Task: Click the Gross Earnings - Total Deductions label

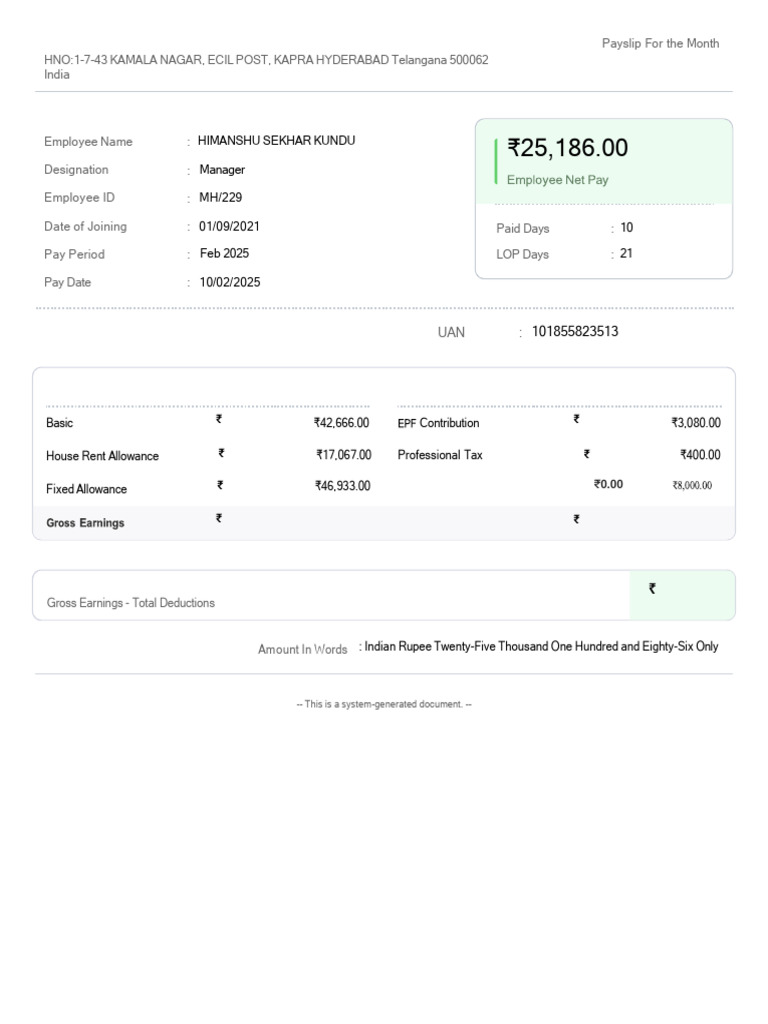Action: tap(131, 603)
